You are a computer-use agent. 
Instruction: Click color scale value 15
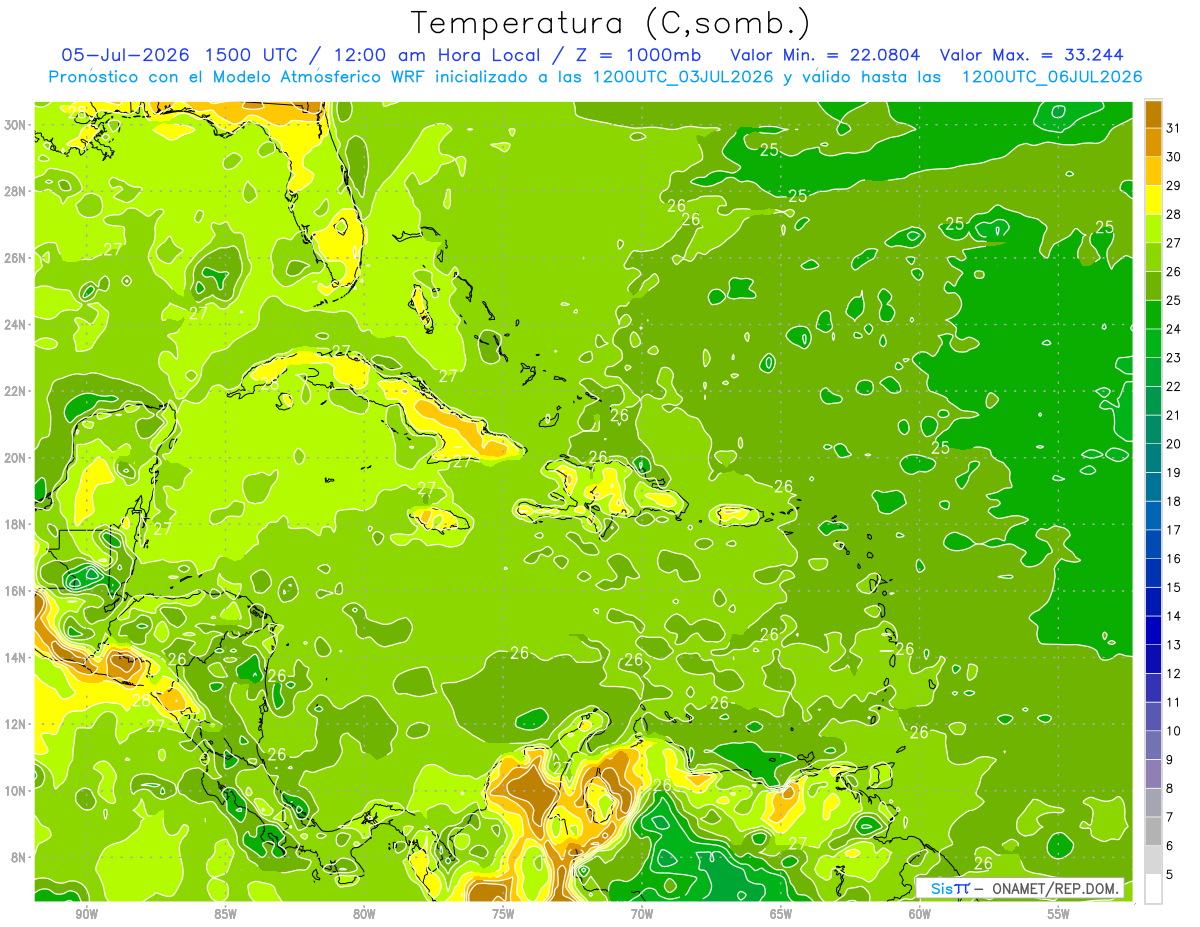pos(1174,587)
